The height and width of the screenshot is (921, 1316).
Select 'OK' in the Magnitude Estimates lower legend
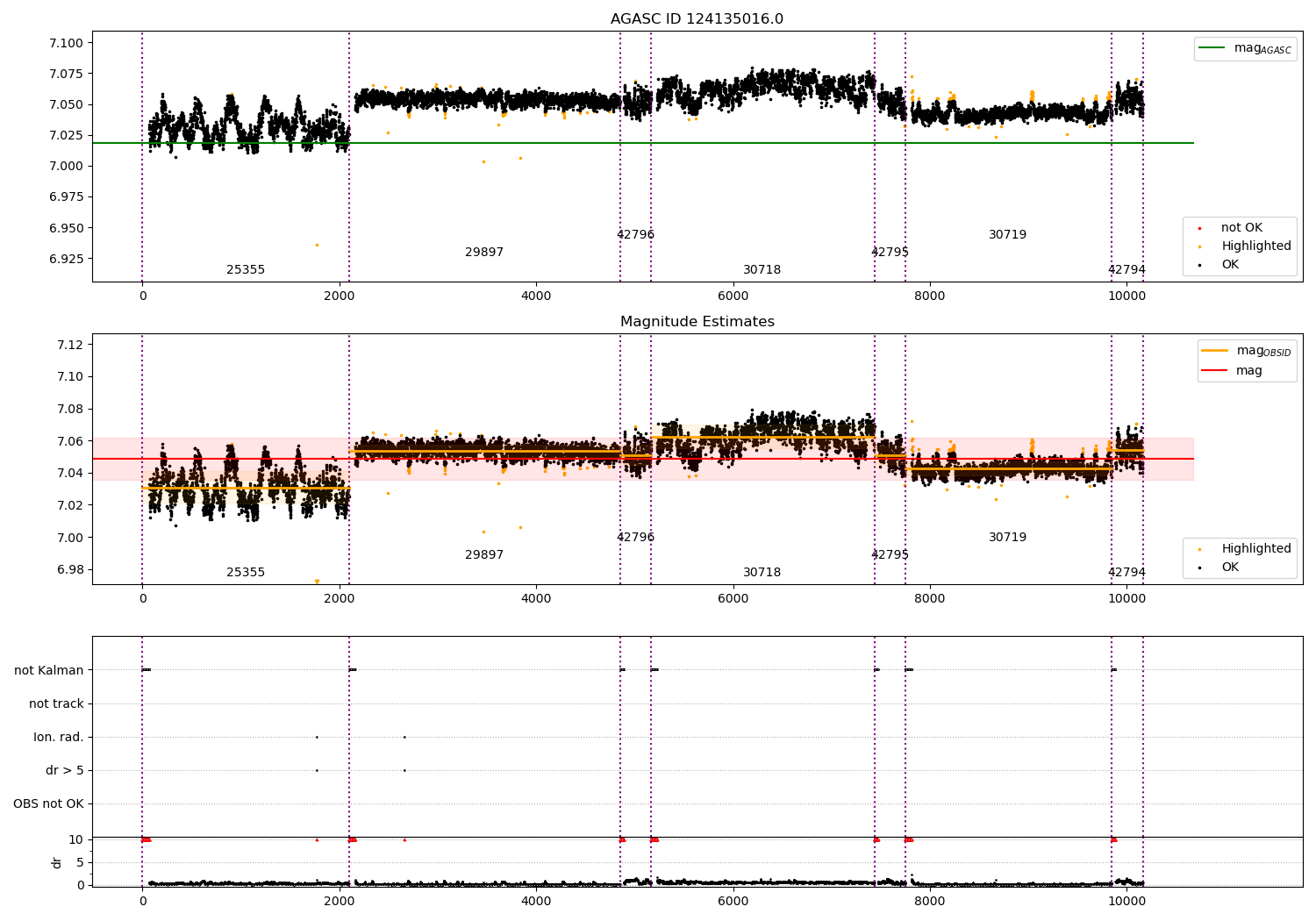click(1218, 568)
